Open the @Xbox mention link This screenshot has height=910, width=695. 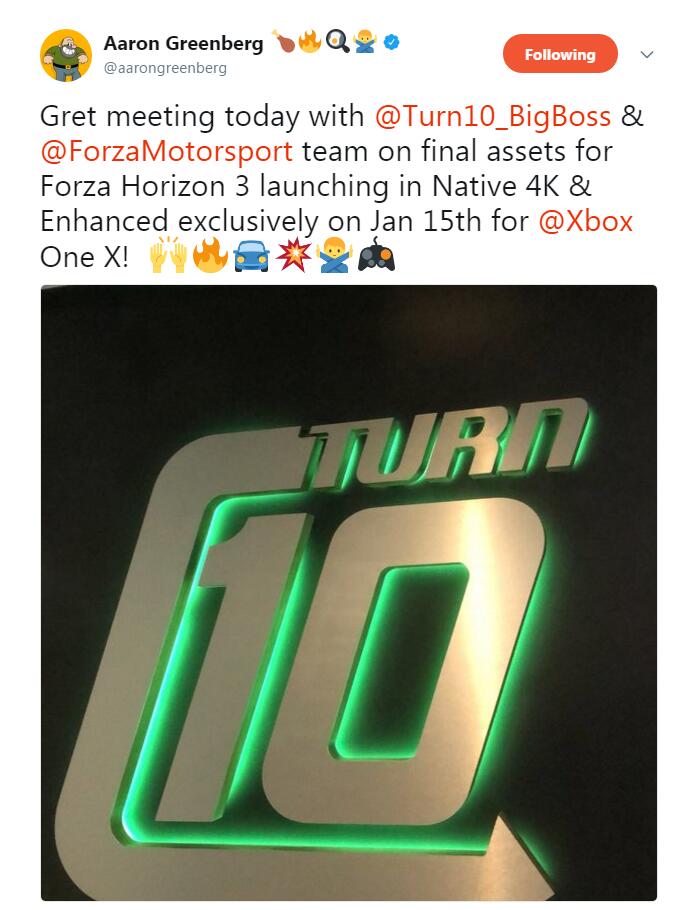pyautogui.click(x=585, y=221)
